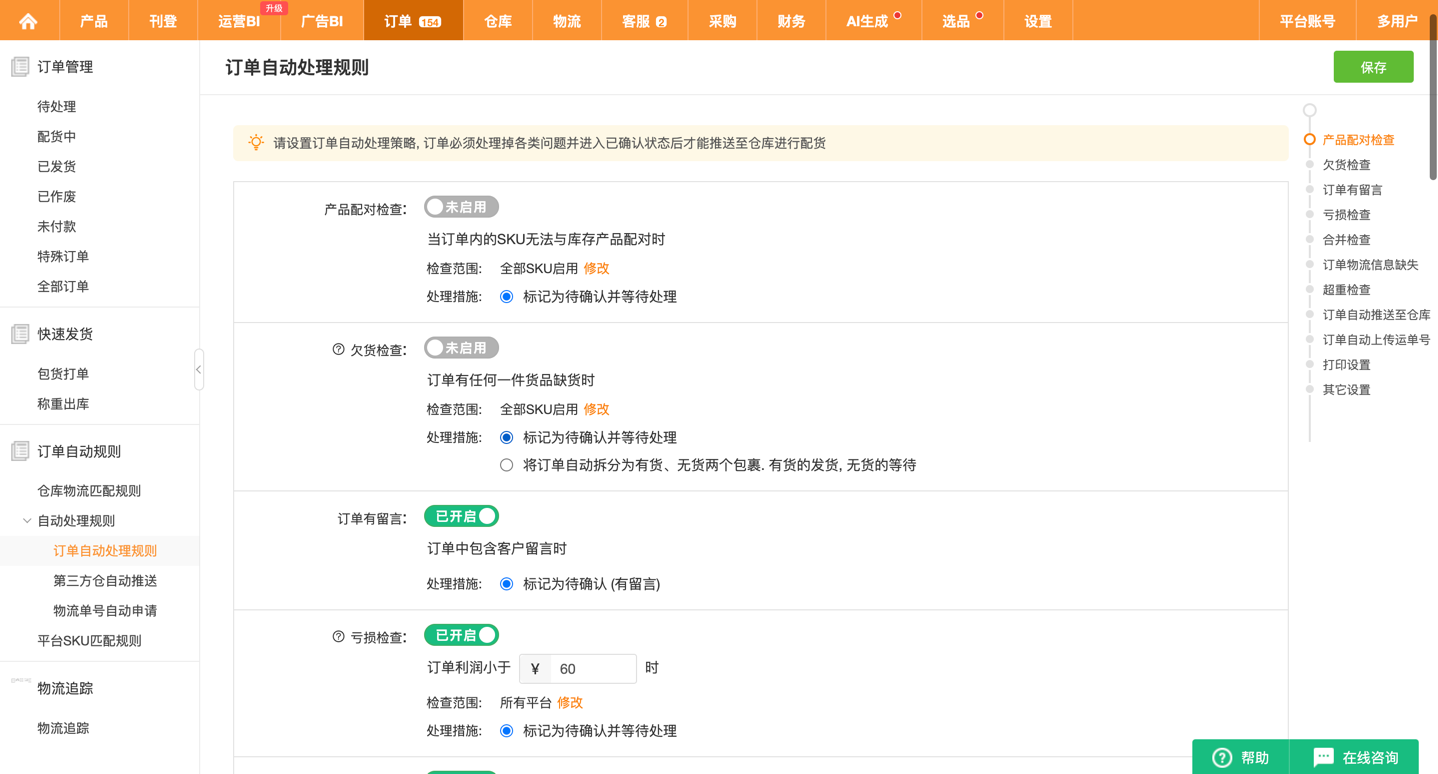Click the 帮助 help button icon
The width and height of the screenshot is (1438, 774).
coord(1222,758)
